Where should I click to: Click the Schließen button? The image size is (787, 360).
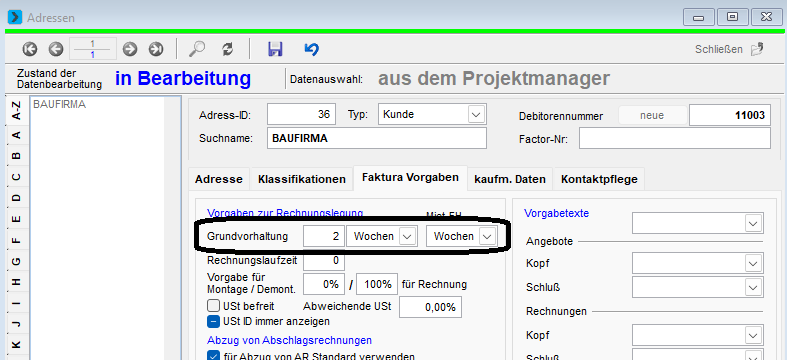coord(729,49)
